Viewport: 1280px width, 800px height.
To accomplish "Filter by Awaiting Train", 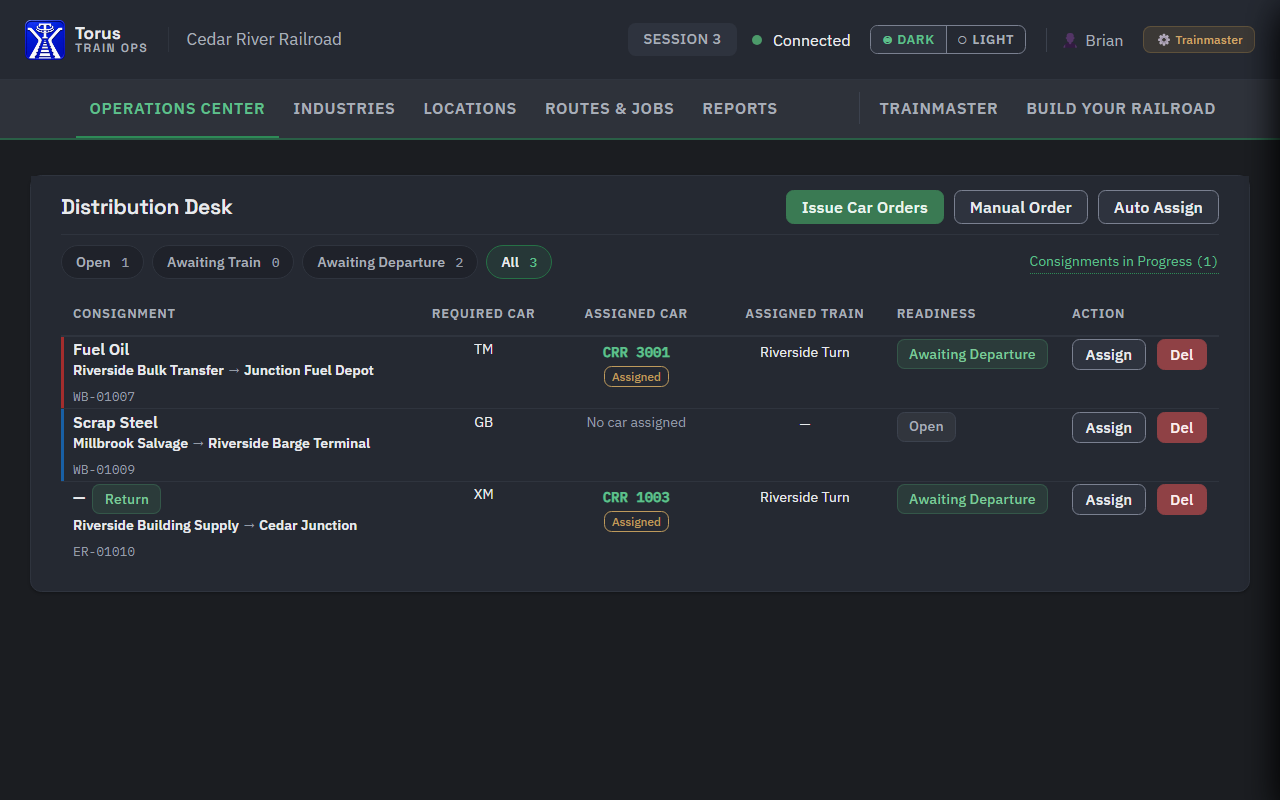I will (x=223, y=262).
